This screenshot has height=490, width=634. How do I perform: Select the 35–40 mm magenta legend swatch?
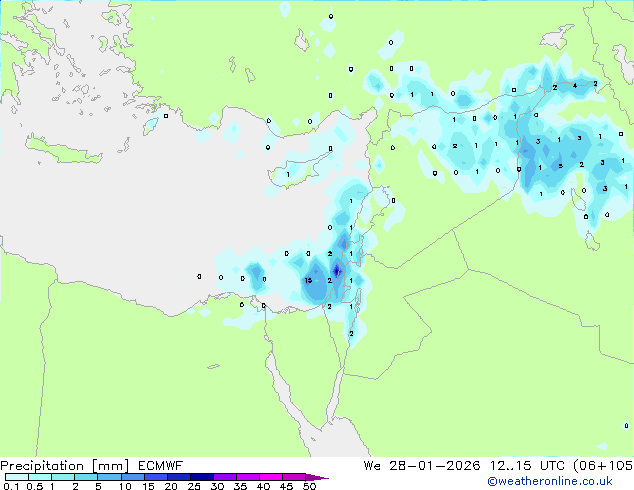[x=247, y=477]
